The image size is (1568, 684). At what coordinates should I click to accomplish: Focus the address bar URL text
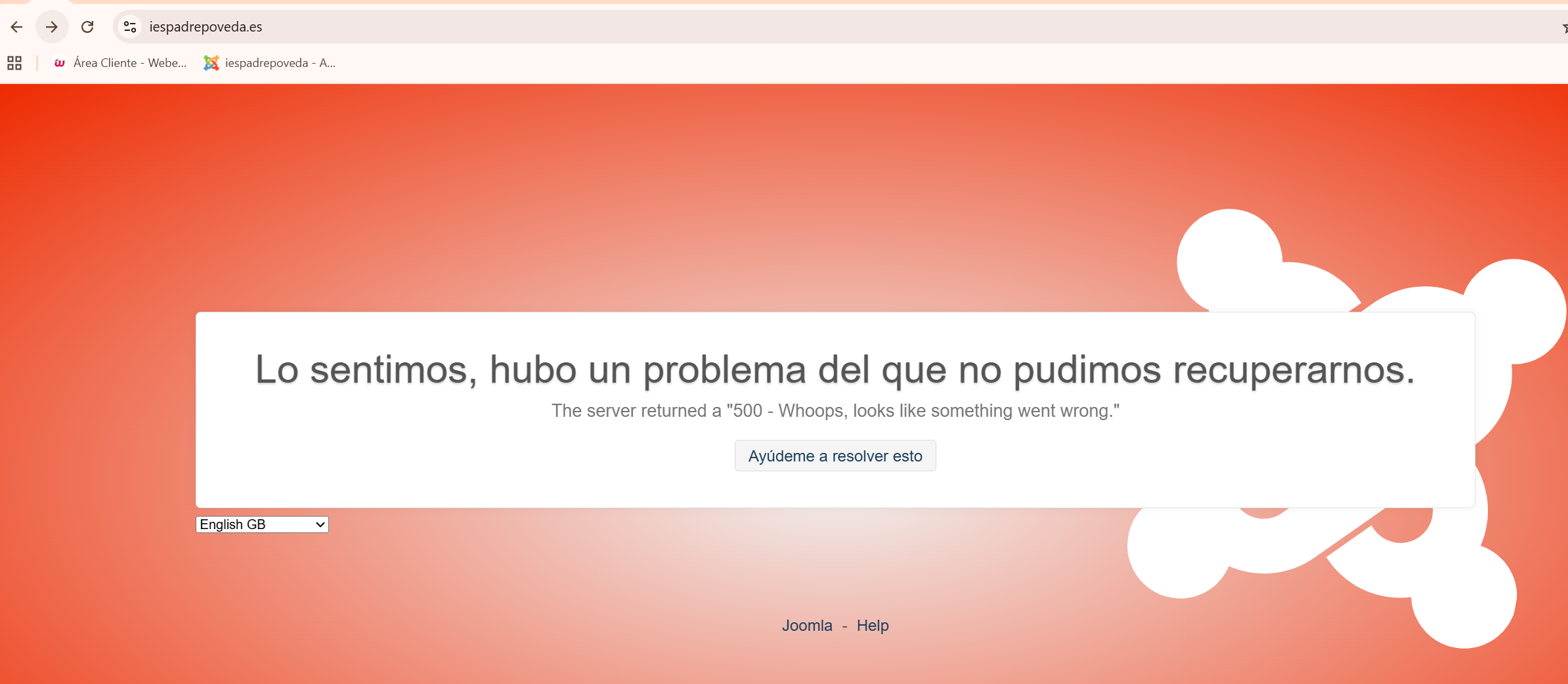click(x=206, y=27)
